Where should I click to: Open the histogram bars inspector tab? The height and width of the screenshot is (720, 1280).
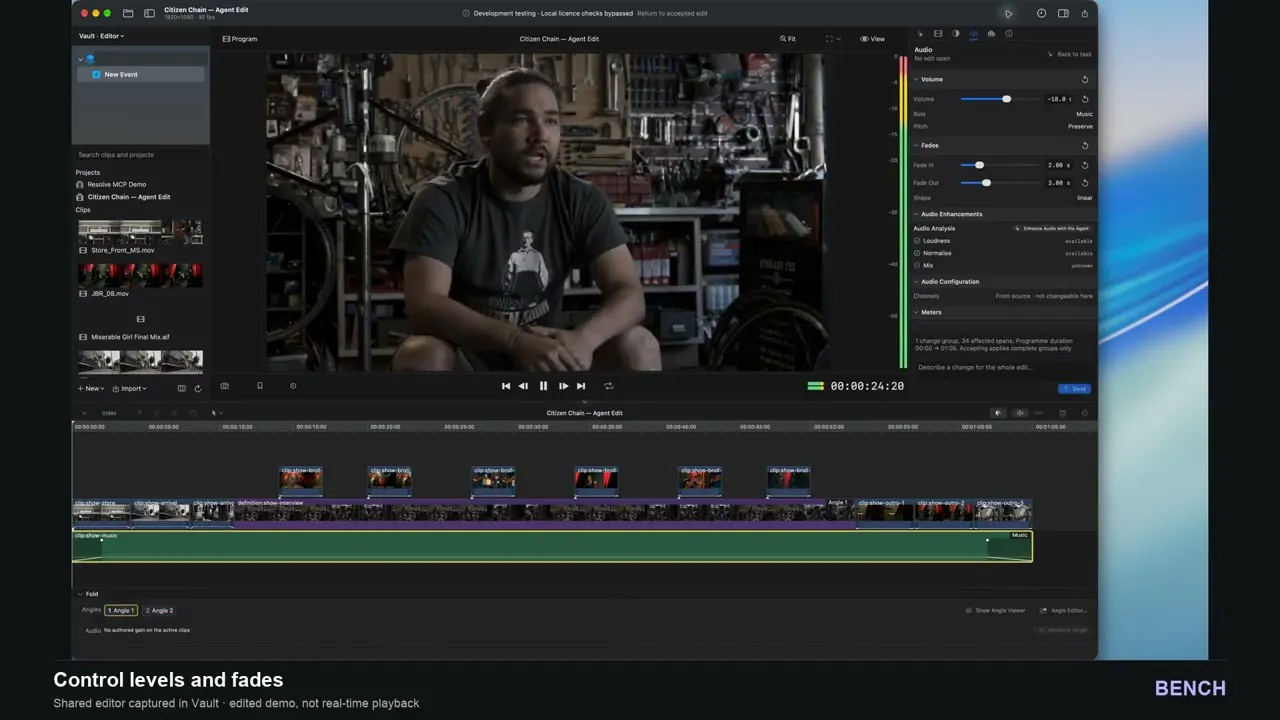point(991,34)
